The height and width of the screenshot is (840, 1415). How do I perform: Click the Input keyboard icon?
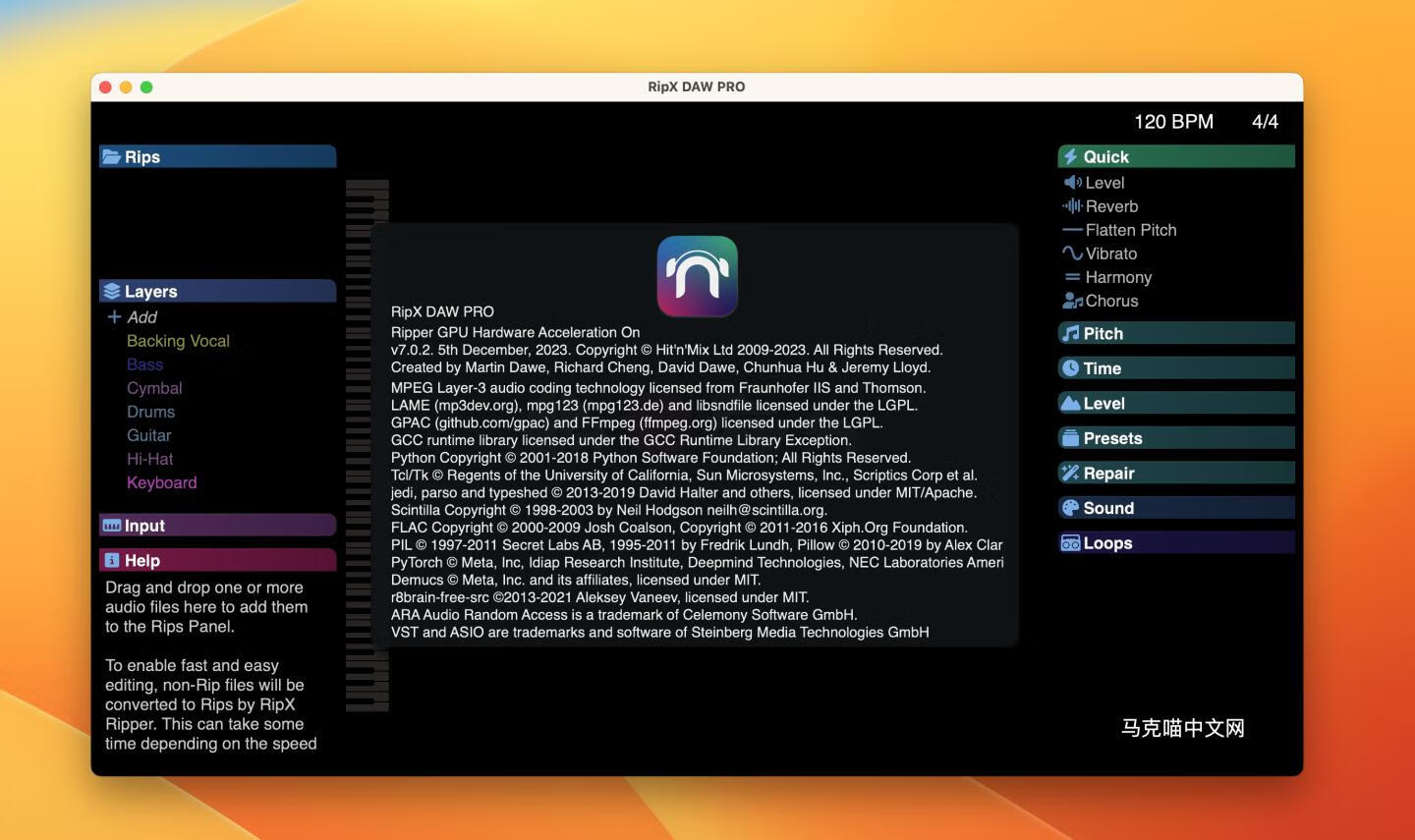click(x=112, y=526)
